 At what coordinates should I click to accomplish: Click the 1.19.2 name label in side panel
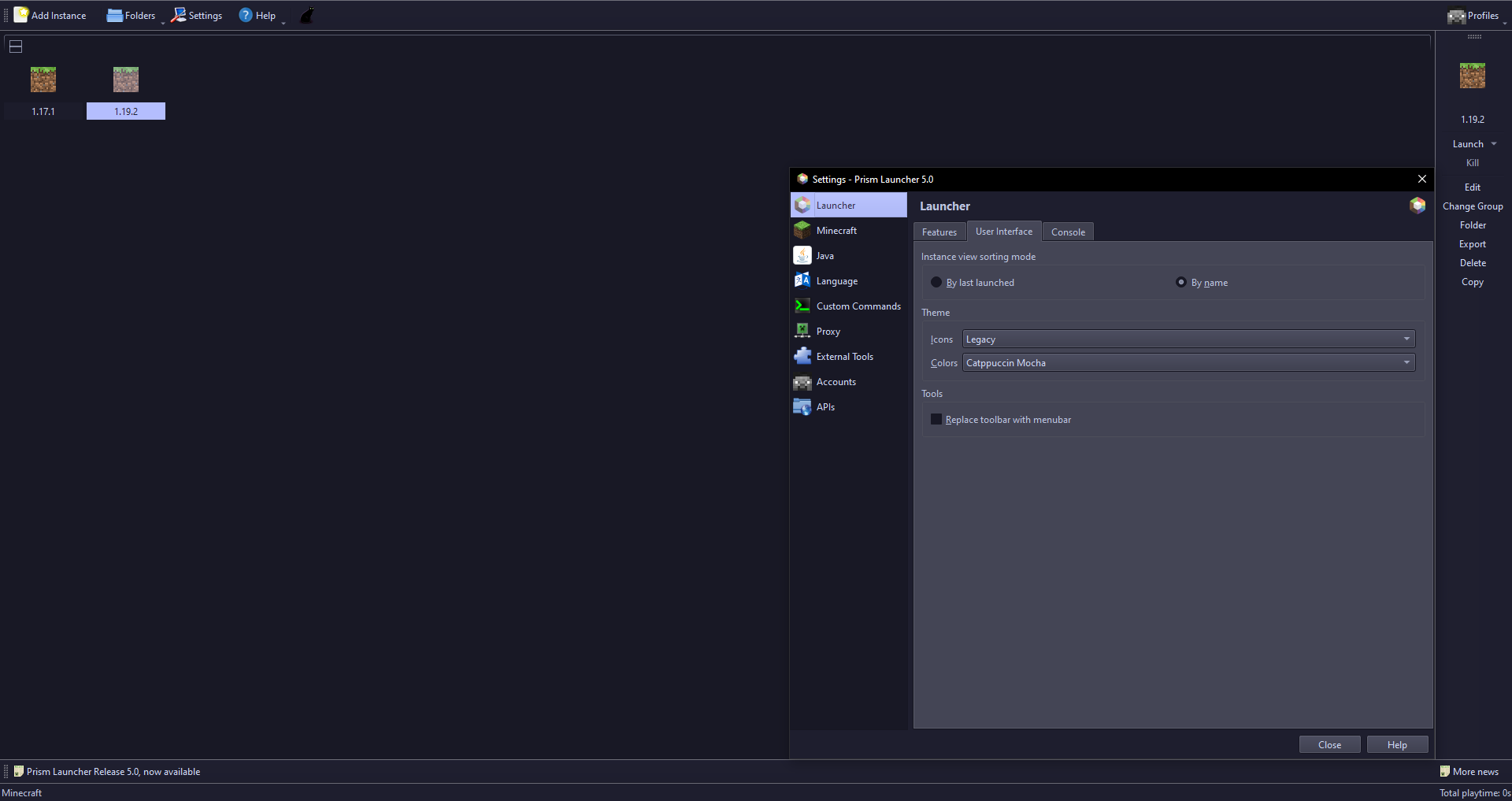(x=1473, y=119)
